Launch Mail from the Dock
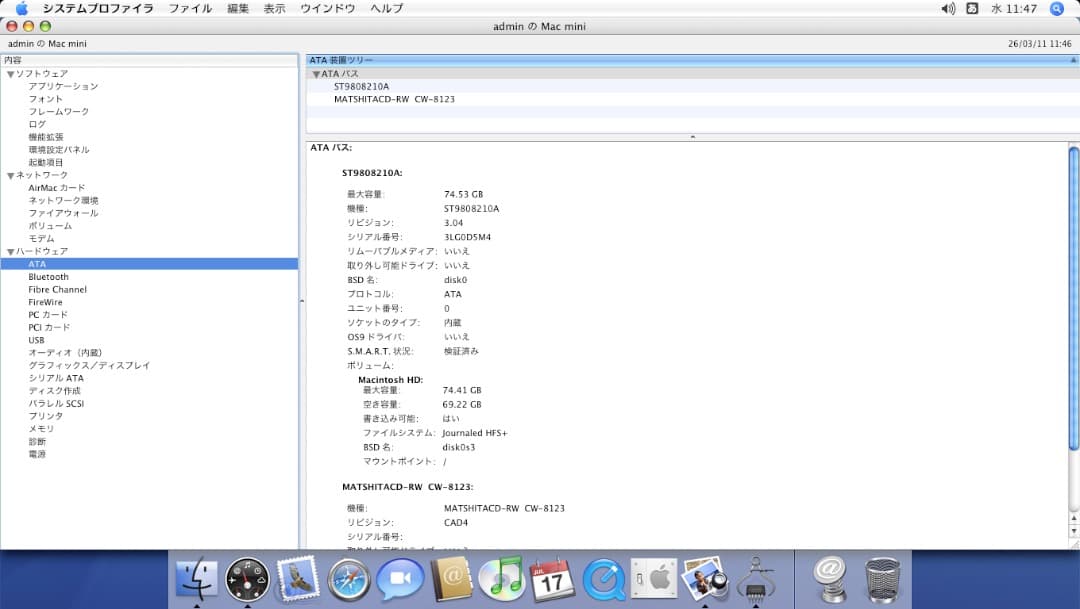Screen dimensions: 1080x609 coord(298,578)
